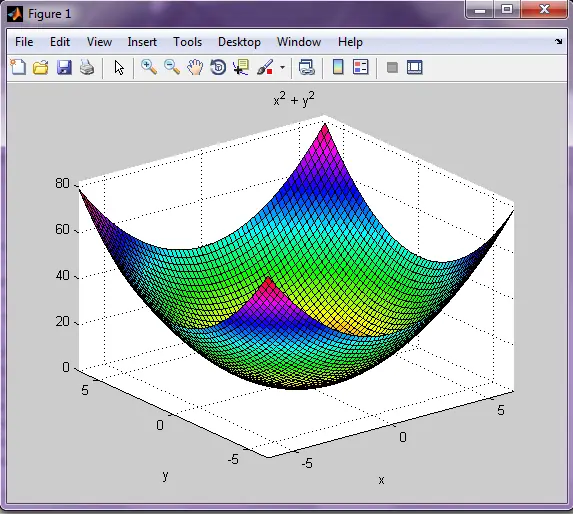The height and width of the screenshot is (514, 573).
Task: Print the figure using the printer icon
Action: tap(87, 68)
